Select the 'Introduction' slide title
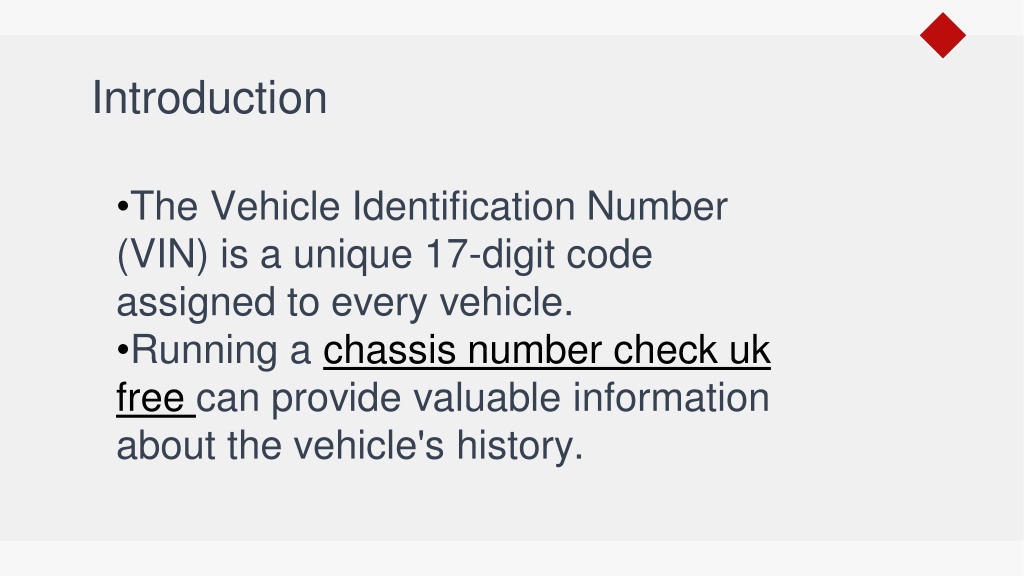Viewport: 1024px width, 576px height. tap(210, 98)
